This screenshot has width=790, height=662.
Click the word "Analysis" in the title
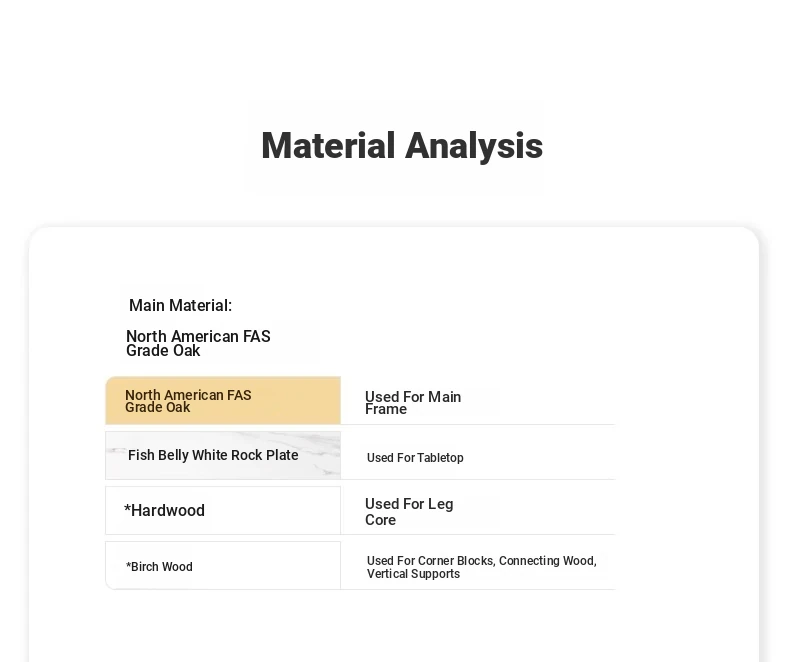(474, 146)
